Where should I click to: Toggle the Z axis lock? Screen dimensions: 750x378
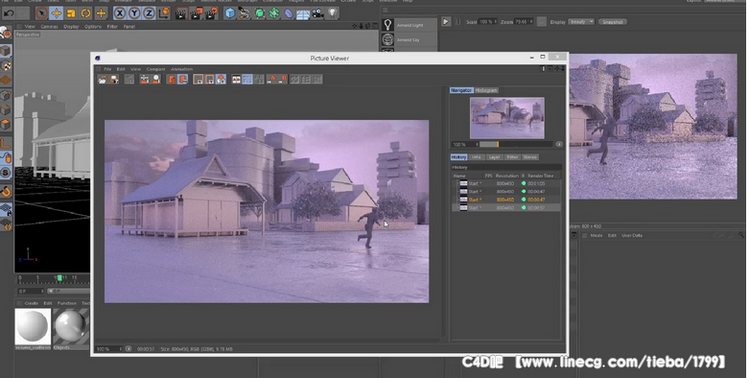[x=149, y=13]
